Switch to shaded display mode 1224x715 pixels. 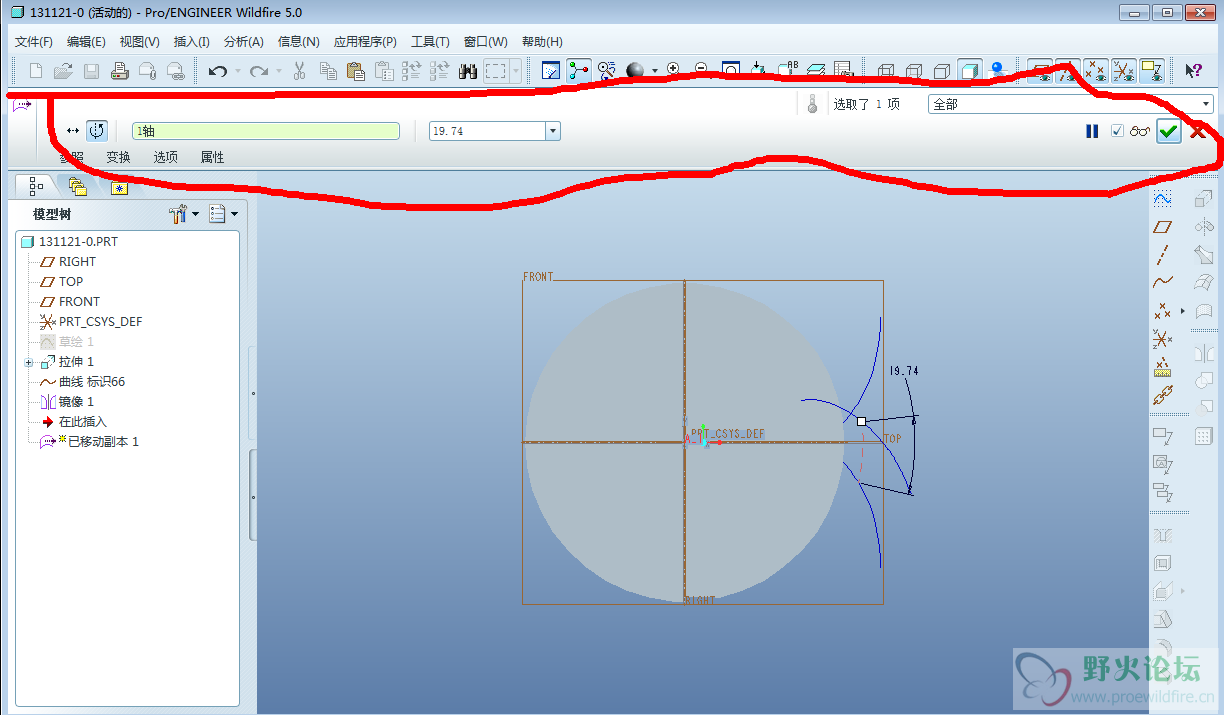click(x=970, y=71)
